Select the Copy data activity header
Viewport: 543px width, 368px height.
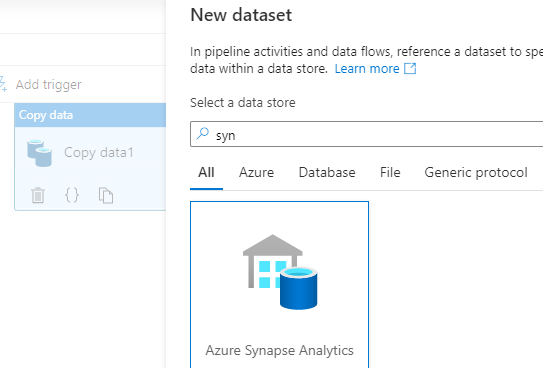(x=90, y=115)
